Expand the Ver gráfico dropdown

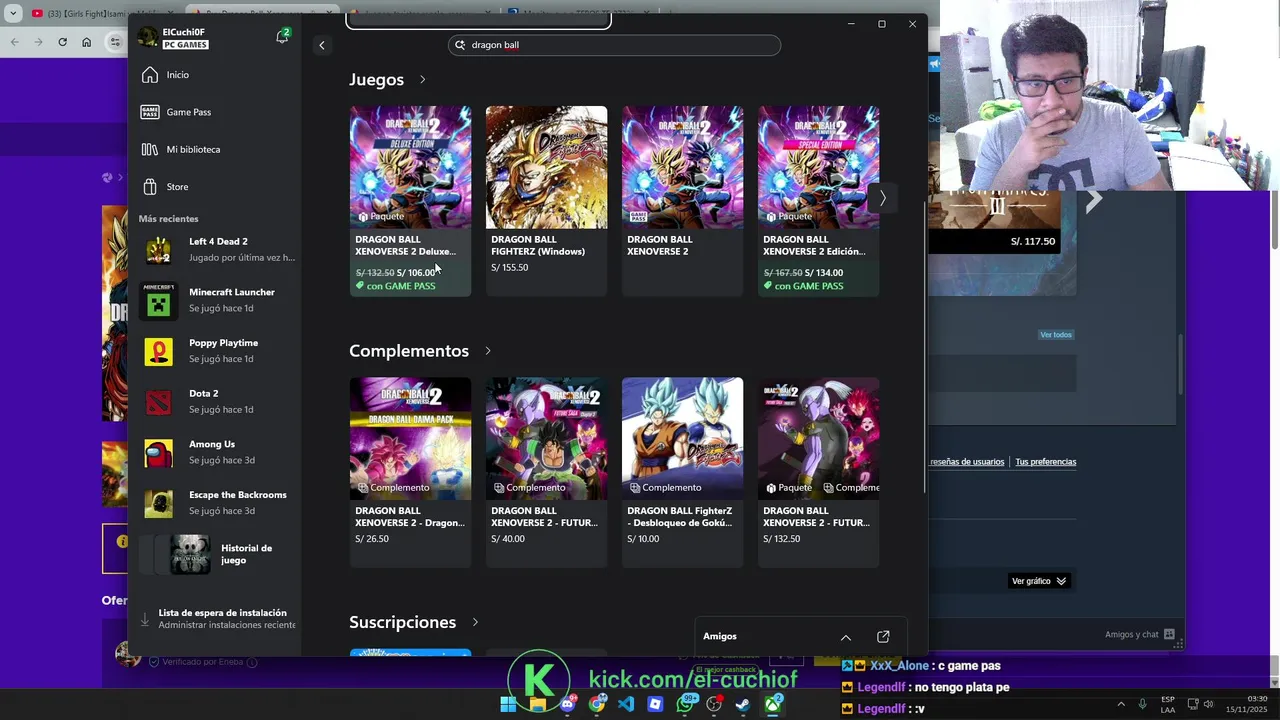point(1040,581)
